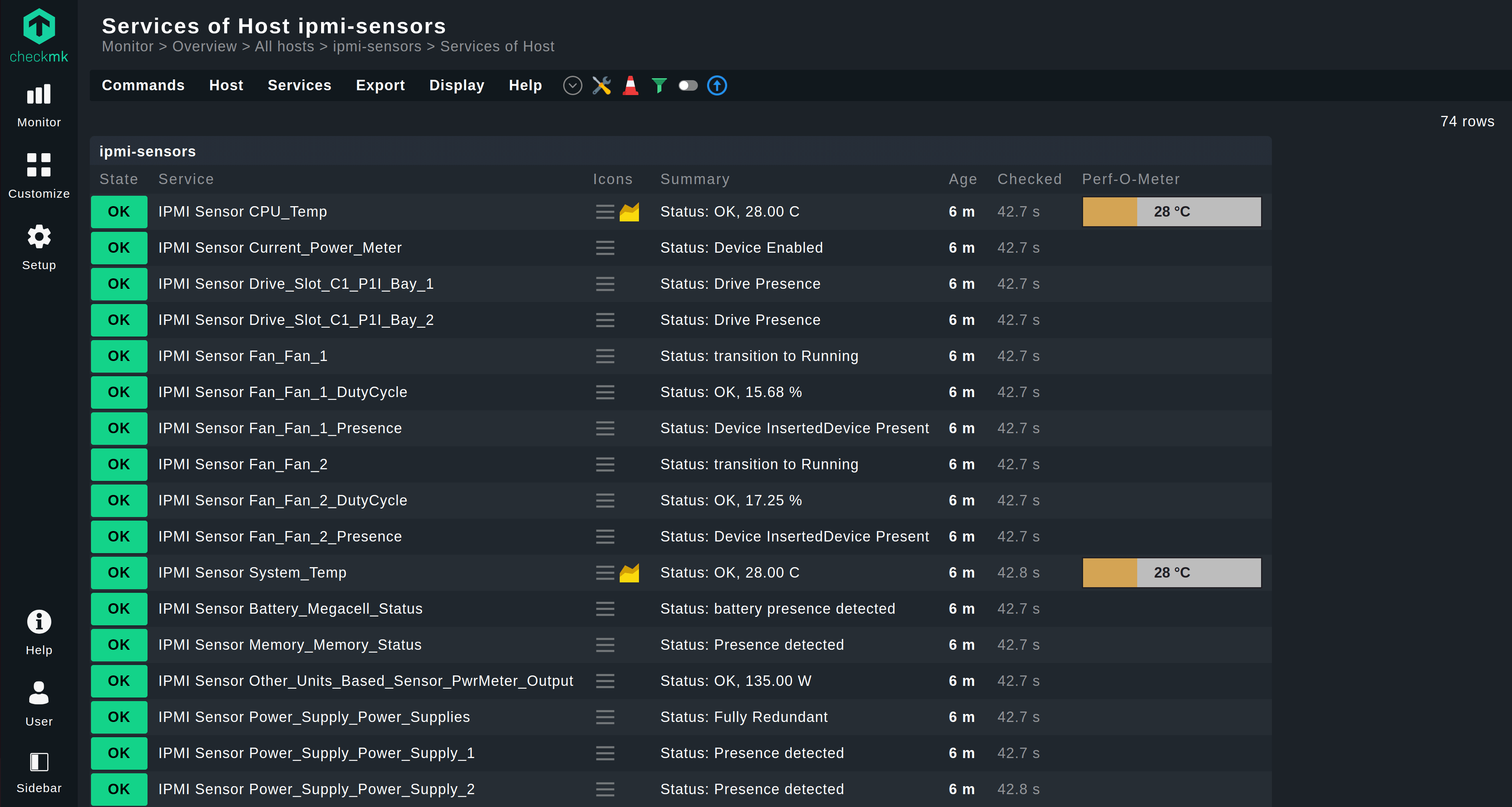Open IPMI Sensor System_Temp service link
This screenshot has height=807, width=1512.
tap(253, 573)
